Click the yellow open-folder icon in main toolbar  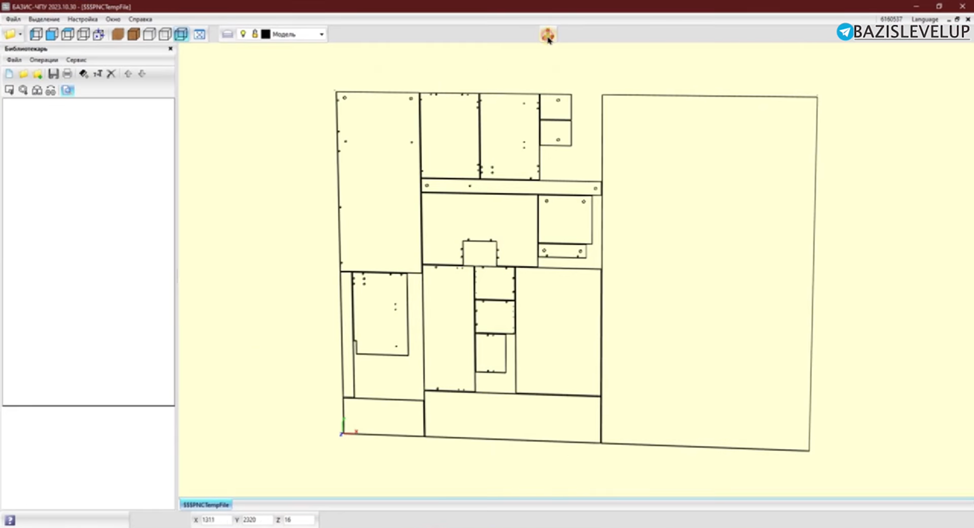9,34
